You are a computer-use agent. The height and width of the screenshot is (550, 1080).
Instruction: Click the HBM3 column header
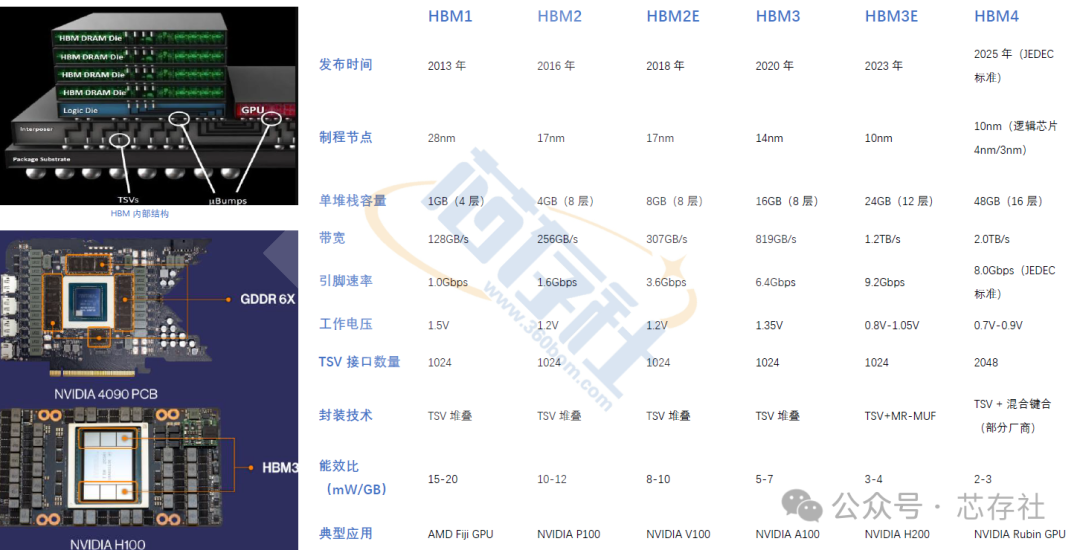tap(778, 17)
